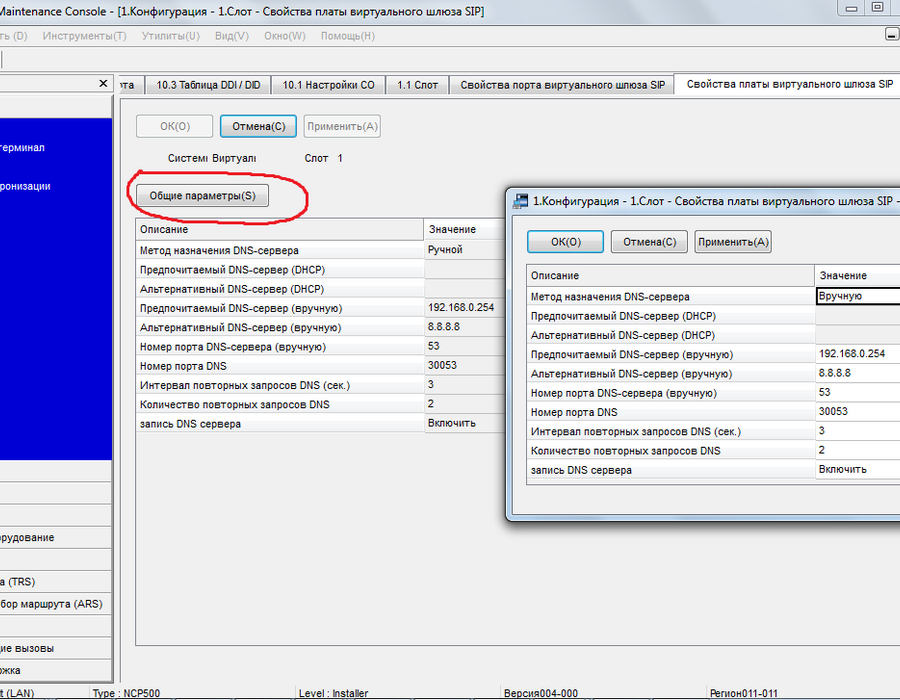This screenshot has width=900, height=700.
Task: Click the dialog's Значение column header
Action: pos(858,275)
